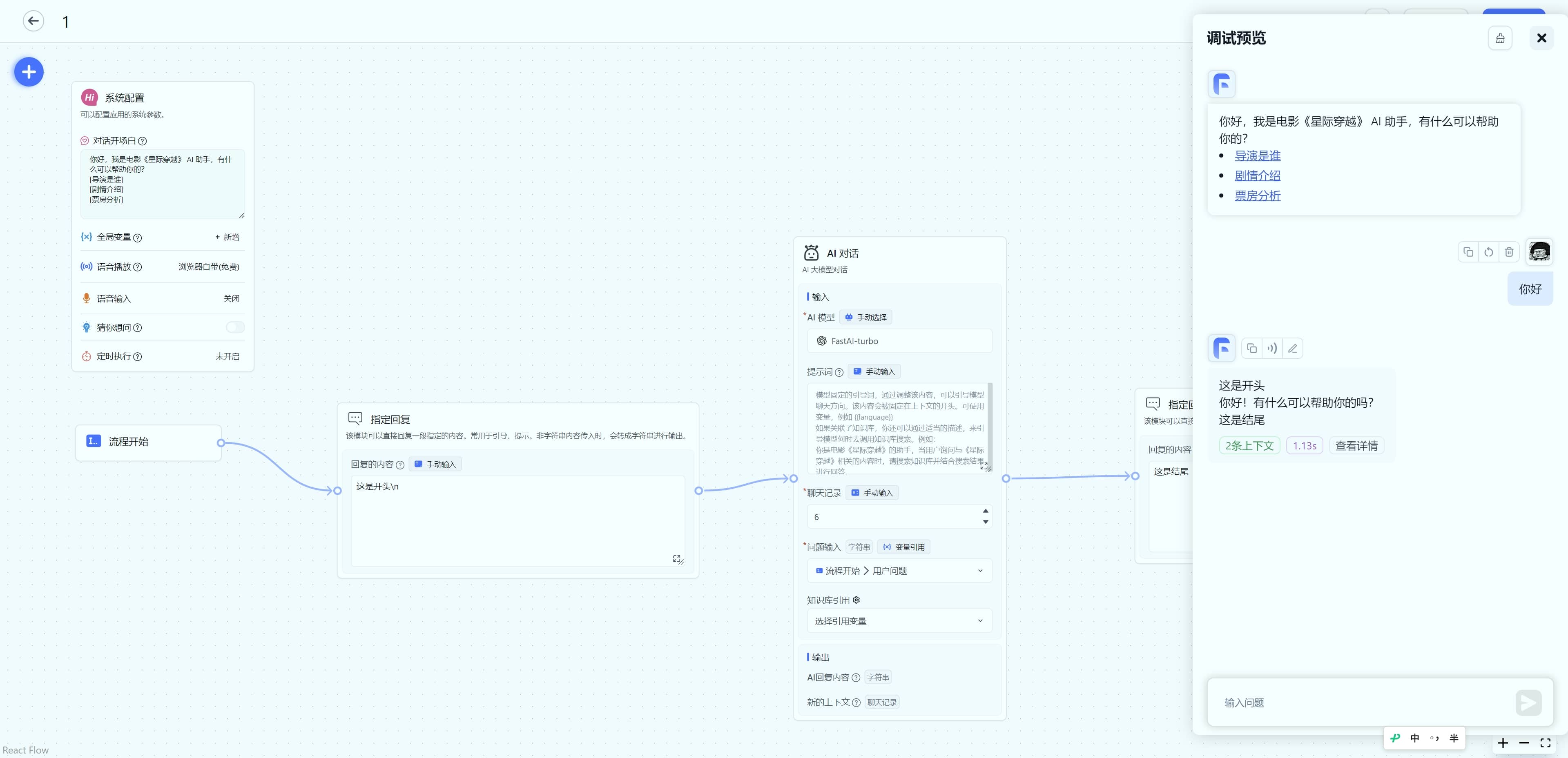Open the FastAI-turbo model selector
The image size is (1568, 758).
pyautogui.click(x=899, y=341)
